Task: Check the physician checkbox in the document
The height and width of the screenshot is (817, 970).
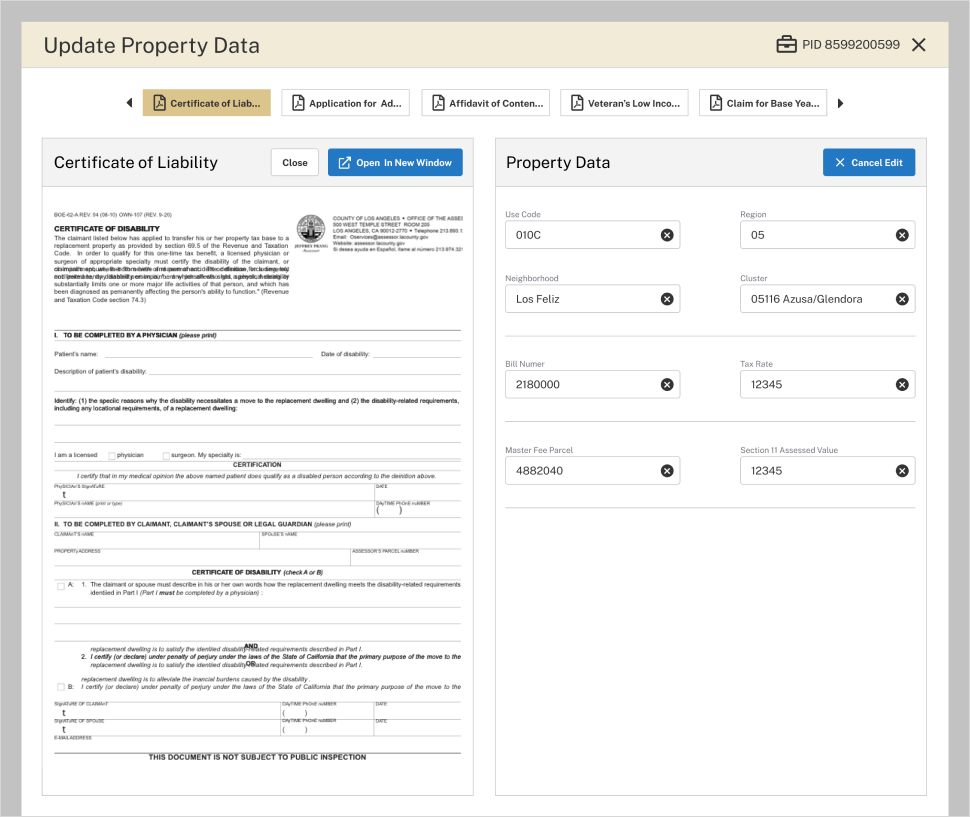Action: (112, 455)
